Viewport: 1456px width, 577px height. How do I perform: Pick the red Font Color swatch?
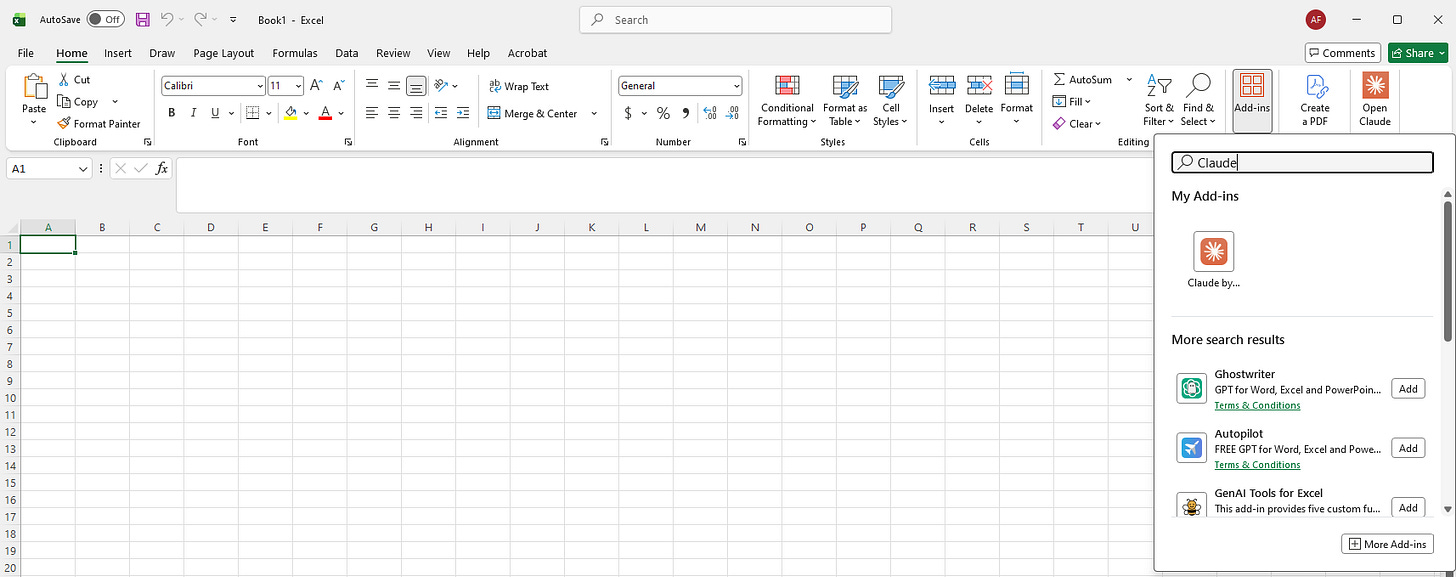tap(325, 113)
